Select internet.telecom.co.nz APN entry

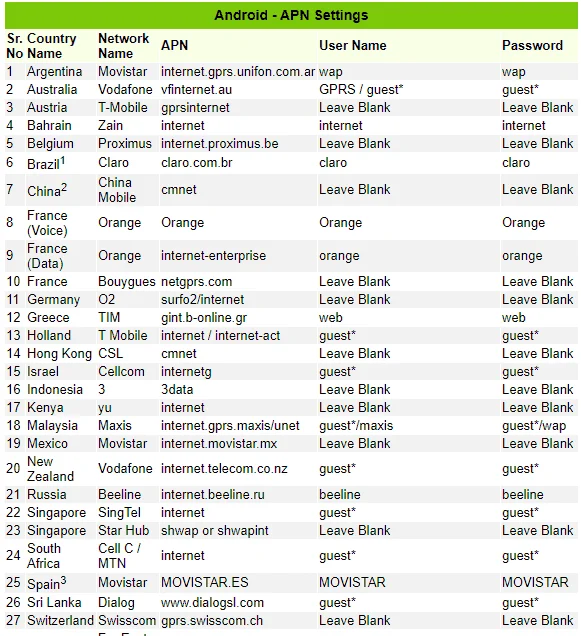click(224, 468)
